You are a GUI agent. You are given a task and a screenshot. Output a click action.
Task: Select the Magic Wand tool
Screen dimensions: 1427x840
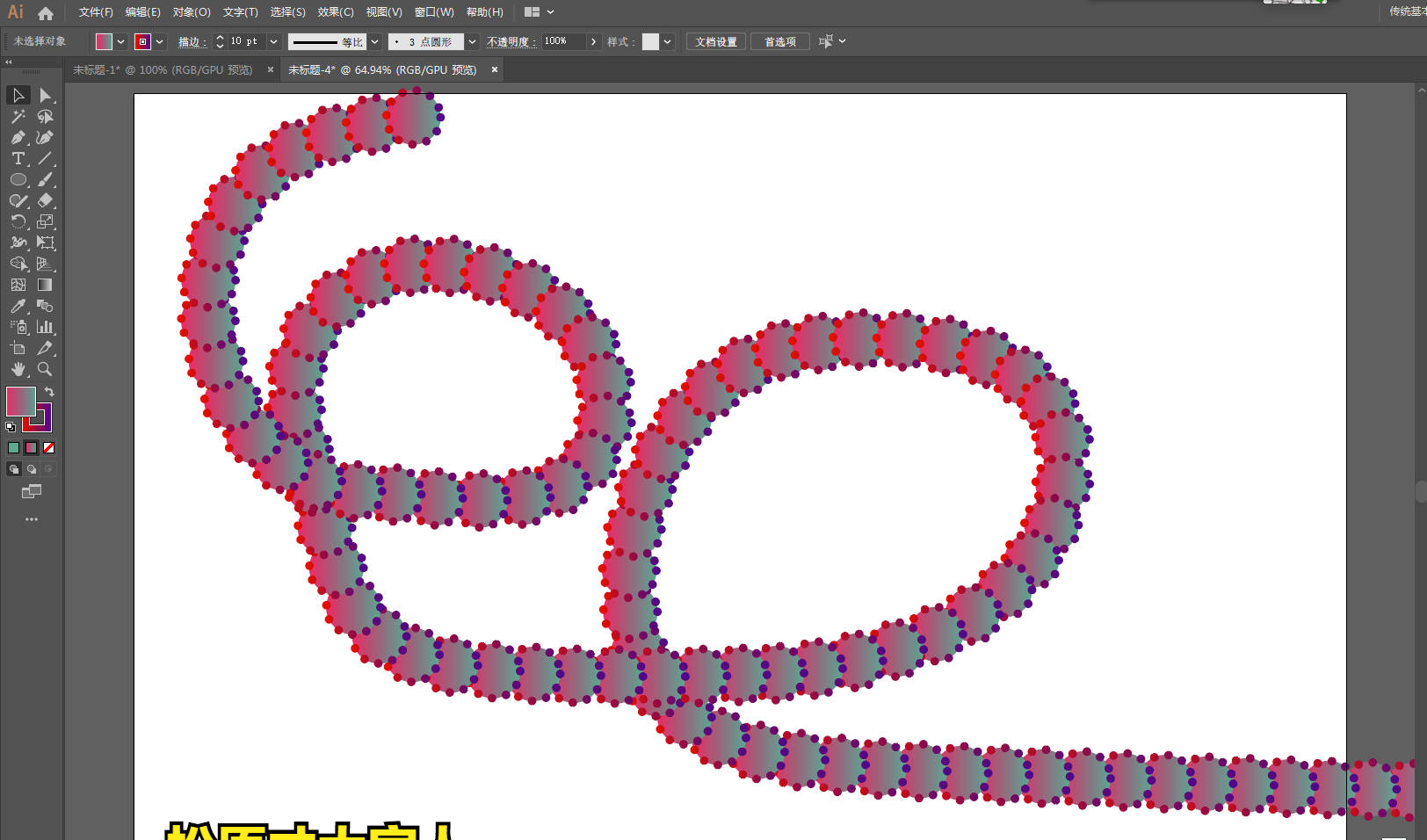[18, 116]
